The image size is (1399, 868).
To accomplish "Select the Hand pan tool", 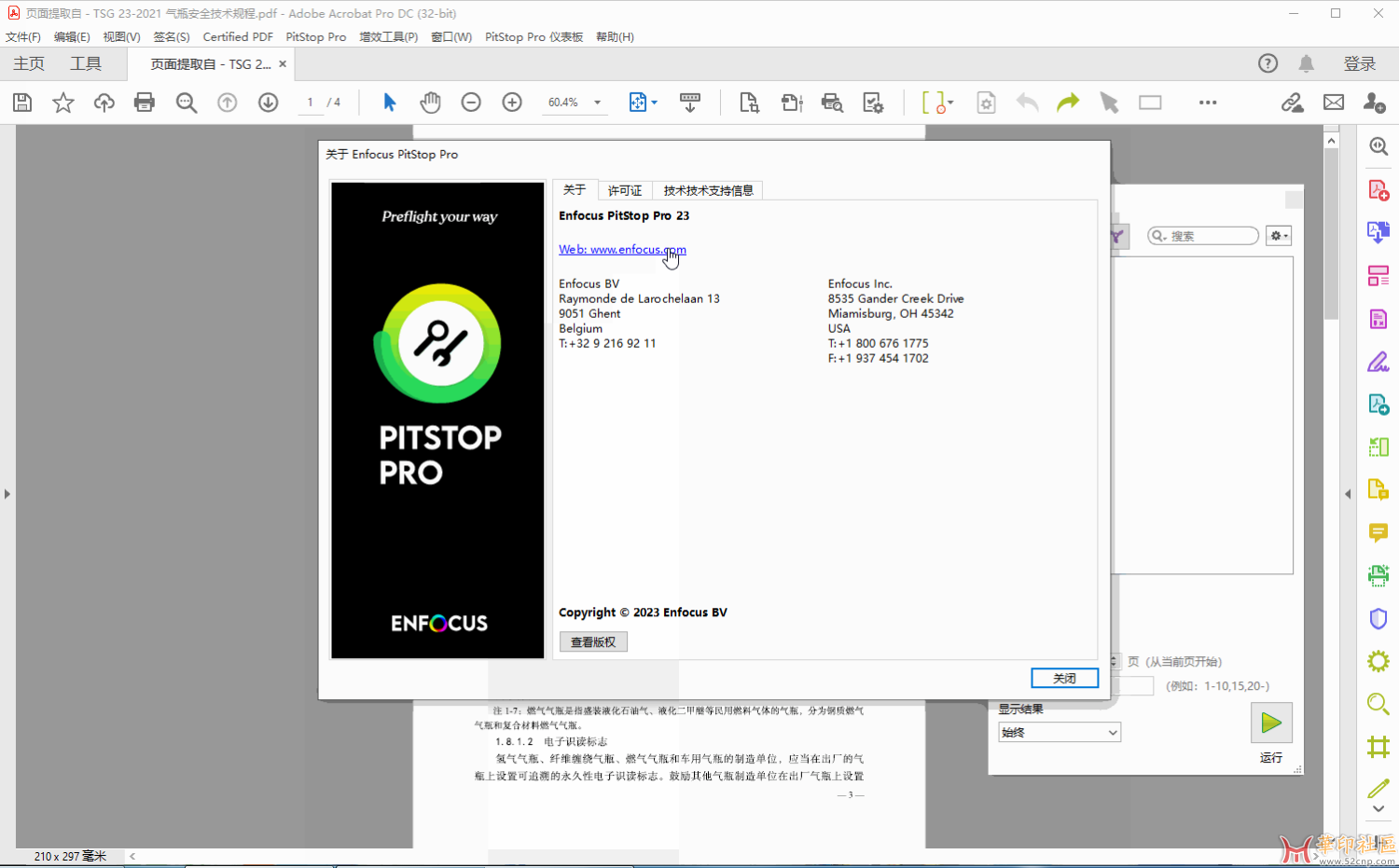I will coord(430,103).
